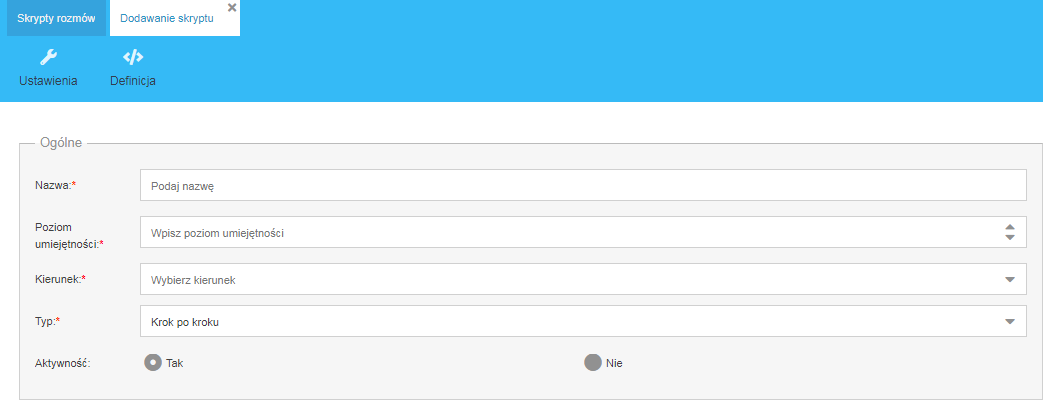Open the Typ dropdown showing Krok po kroku

pos(583,321)
